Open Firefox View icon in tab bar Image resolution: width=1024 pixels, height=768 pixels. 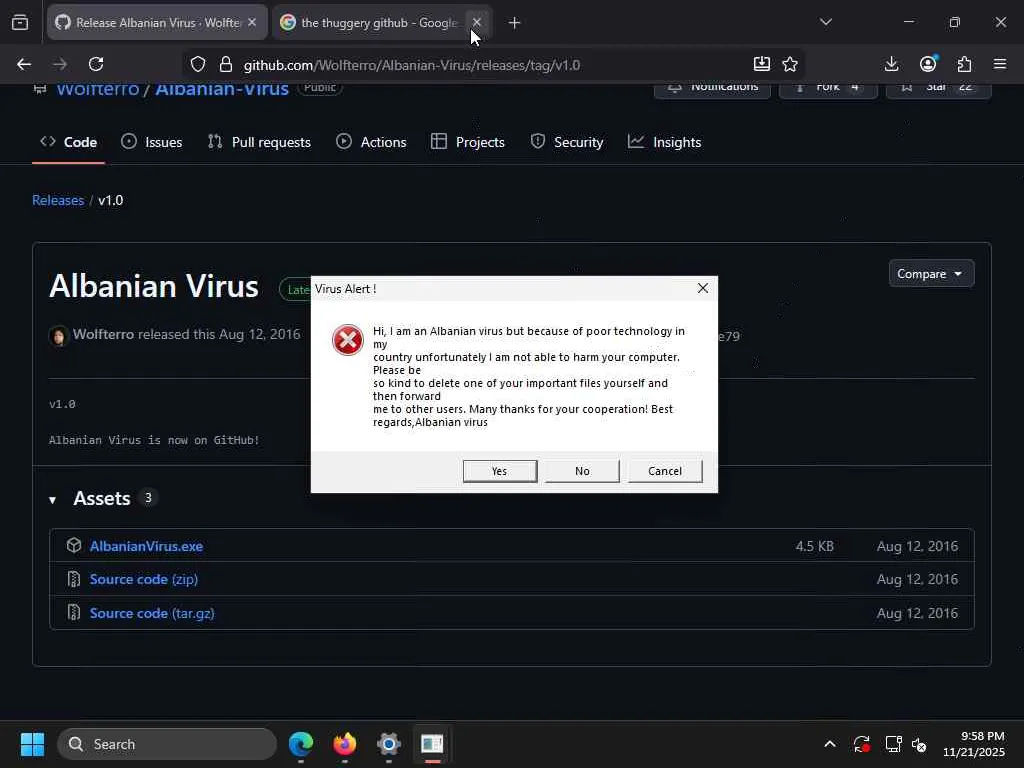(x=20, y=22)
